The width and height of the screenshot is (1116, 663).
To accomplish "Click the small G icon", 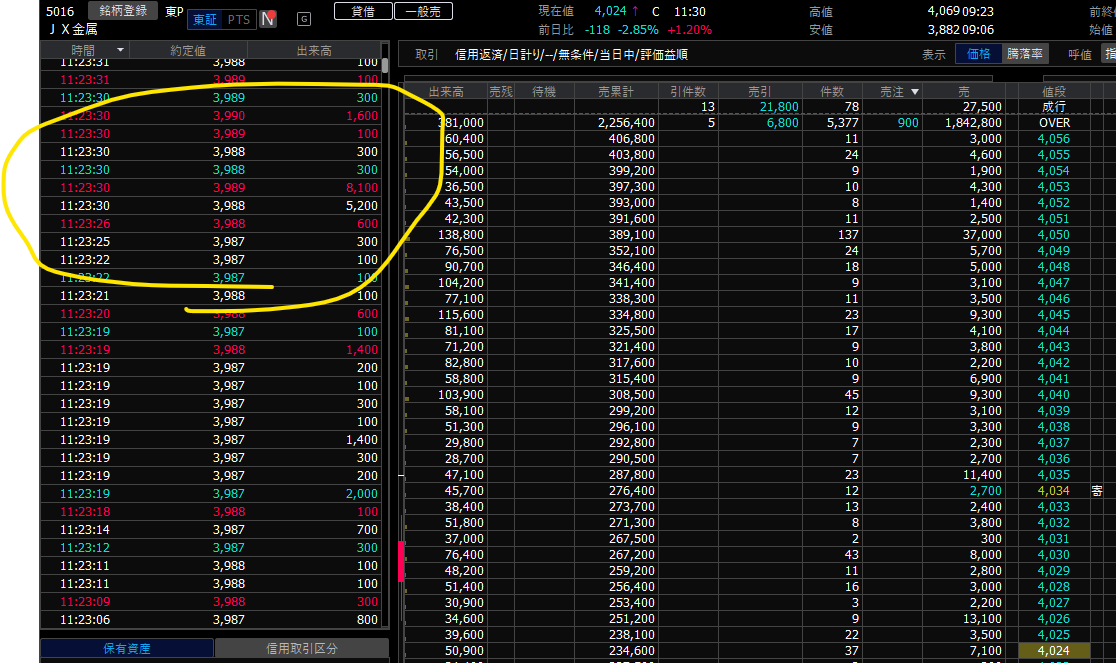I will (304, 19).
